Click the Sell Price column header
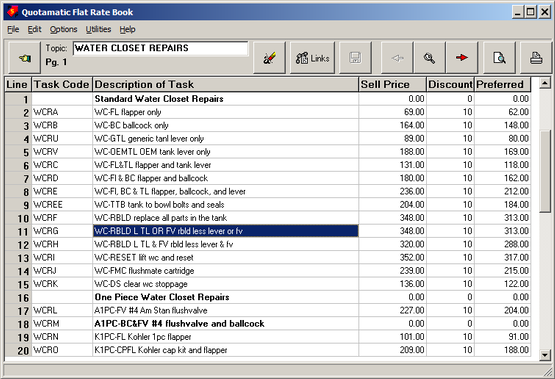The image size is (555, 379). [x=393, y=85]
